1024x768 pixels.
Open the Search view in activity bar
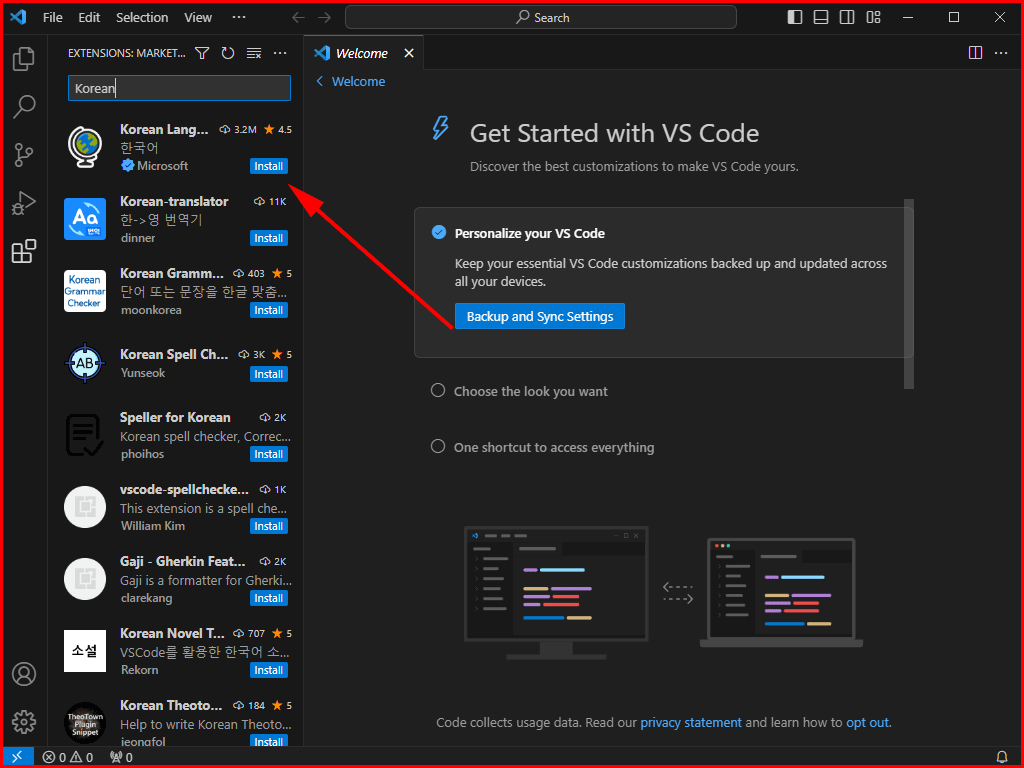[x=24, y=106]
